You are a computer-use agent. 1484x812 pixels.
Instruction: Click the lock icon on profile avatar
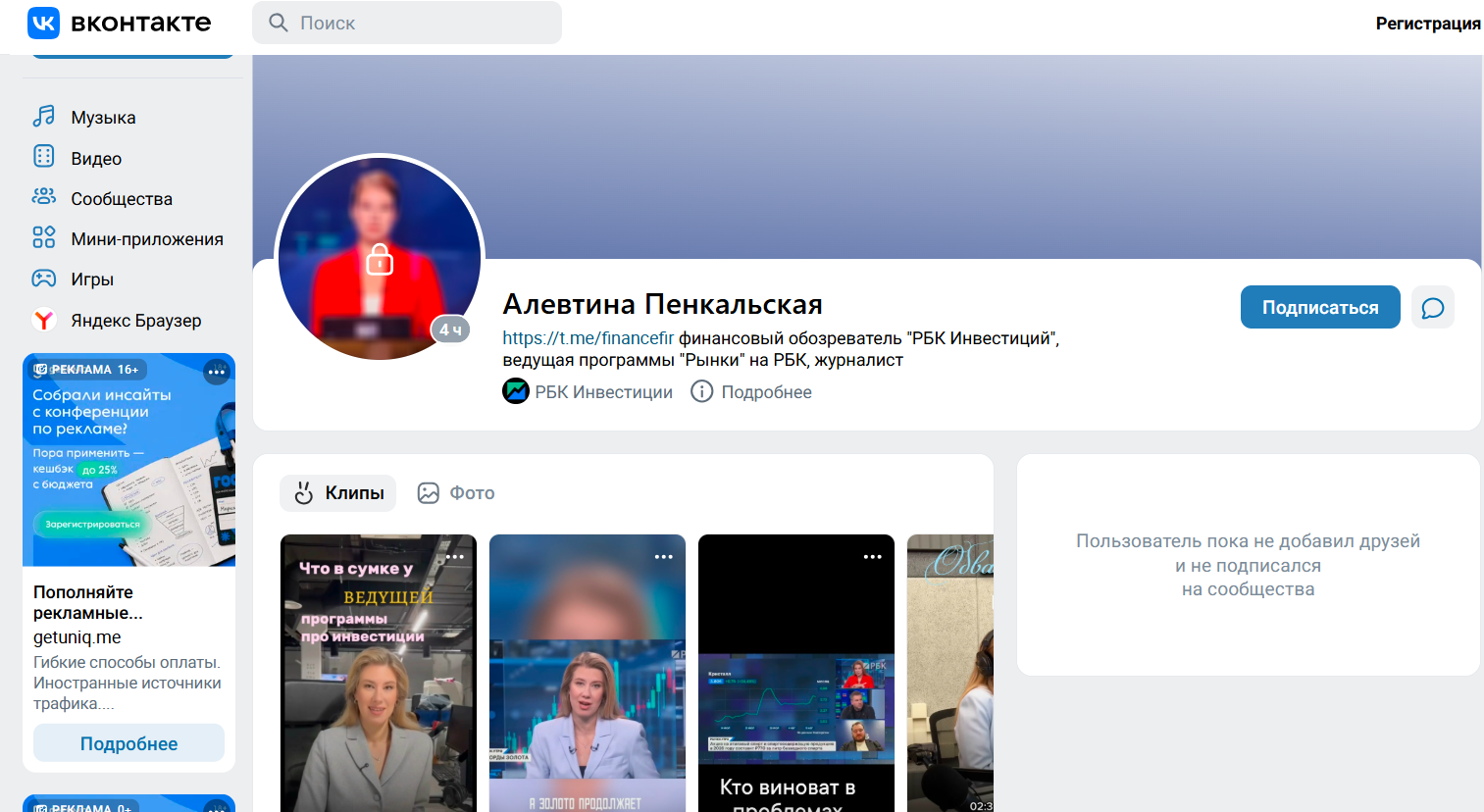380,260
